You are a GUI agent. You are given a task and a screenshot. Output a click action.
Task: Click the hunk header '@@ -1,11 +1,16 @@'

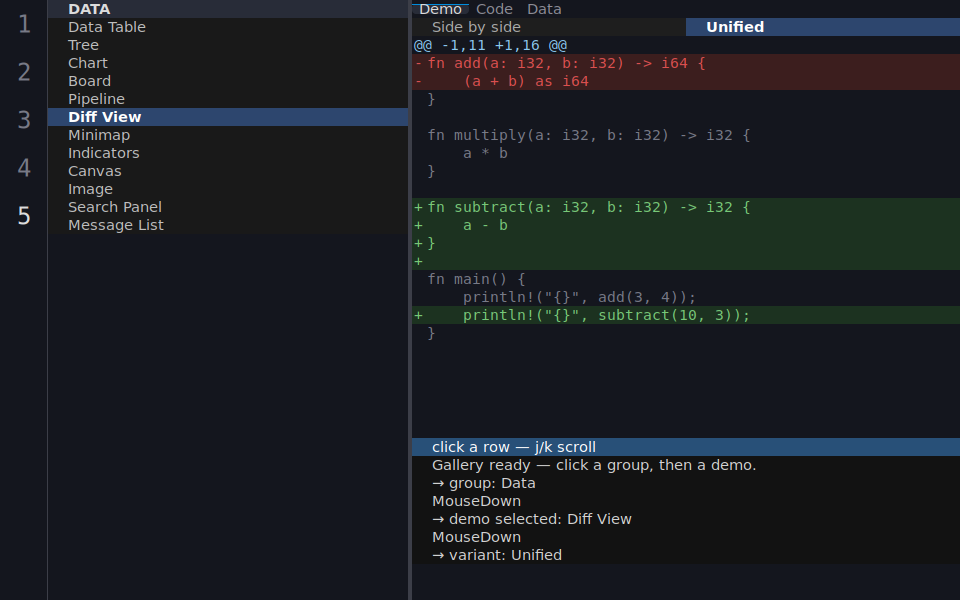(686, 45)
